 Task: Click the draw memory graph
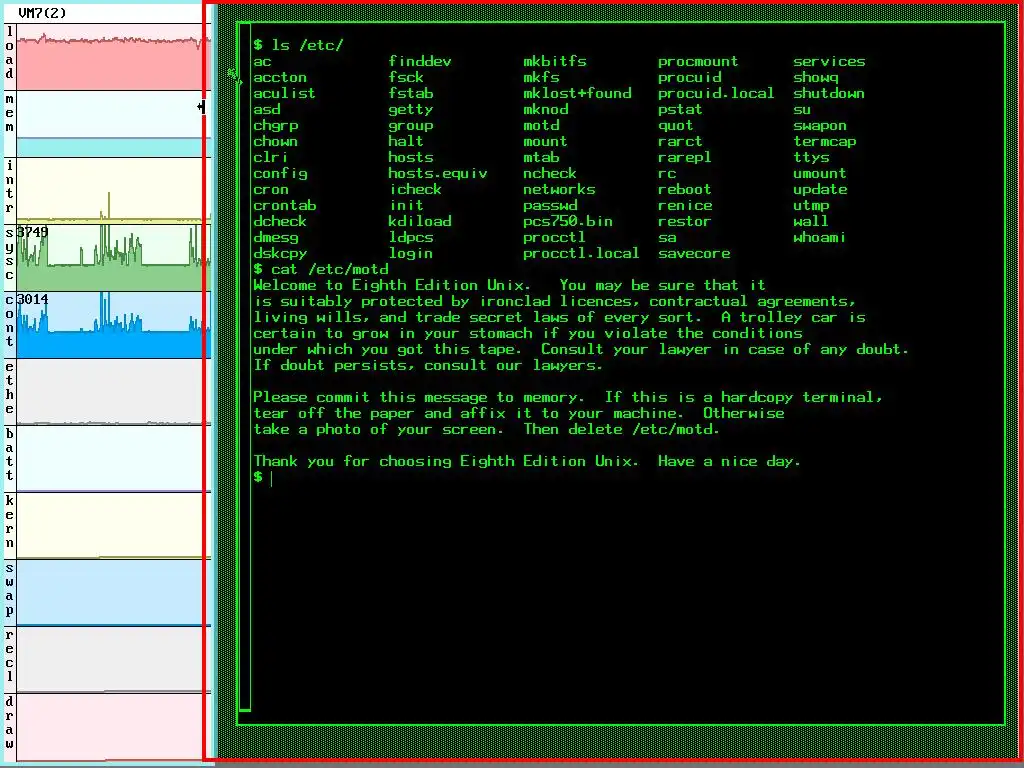(x=113, y=726)
